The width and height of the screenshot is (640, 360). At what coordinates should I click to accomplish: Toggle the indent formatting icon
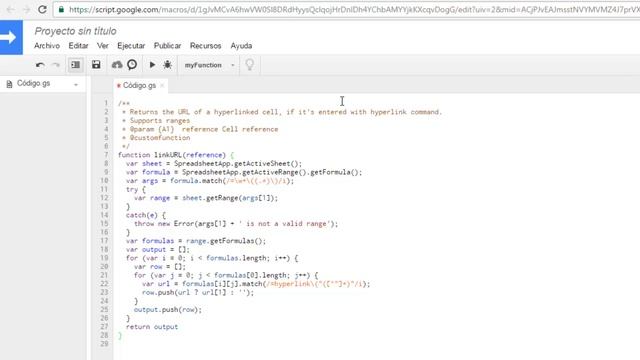[76, 65]
